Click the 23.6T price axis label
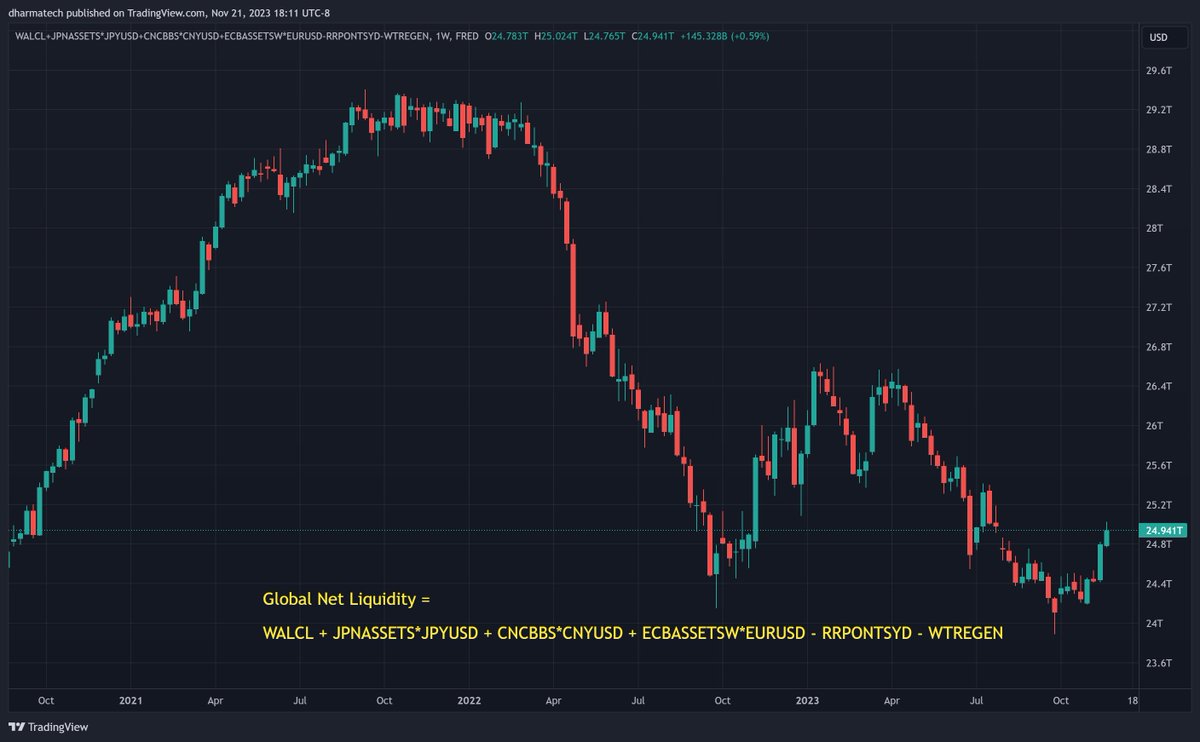Viewport: 1200px width, 742px height. click(1159, 663)
